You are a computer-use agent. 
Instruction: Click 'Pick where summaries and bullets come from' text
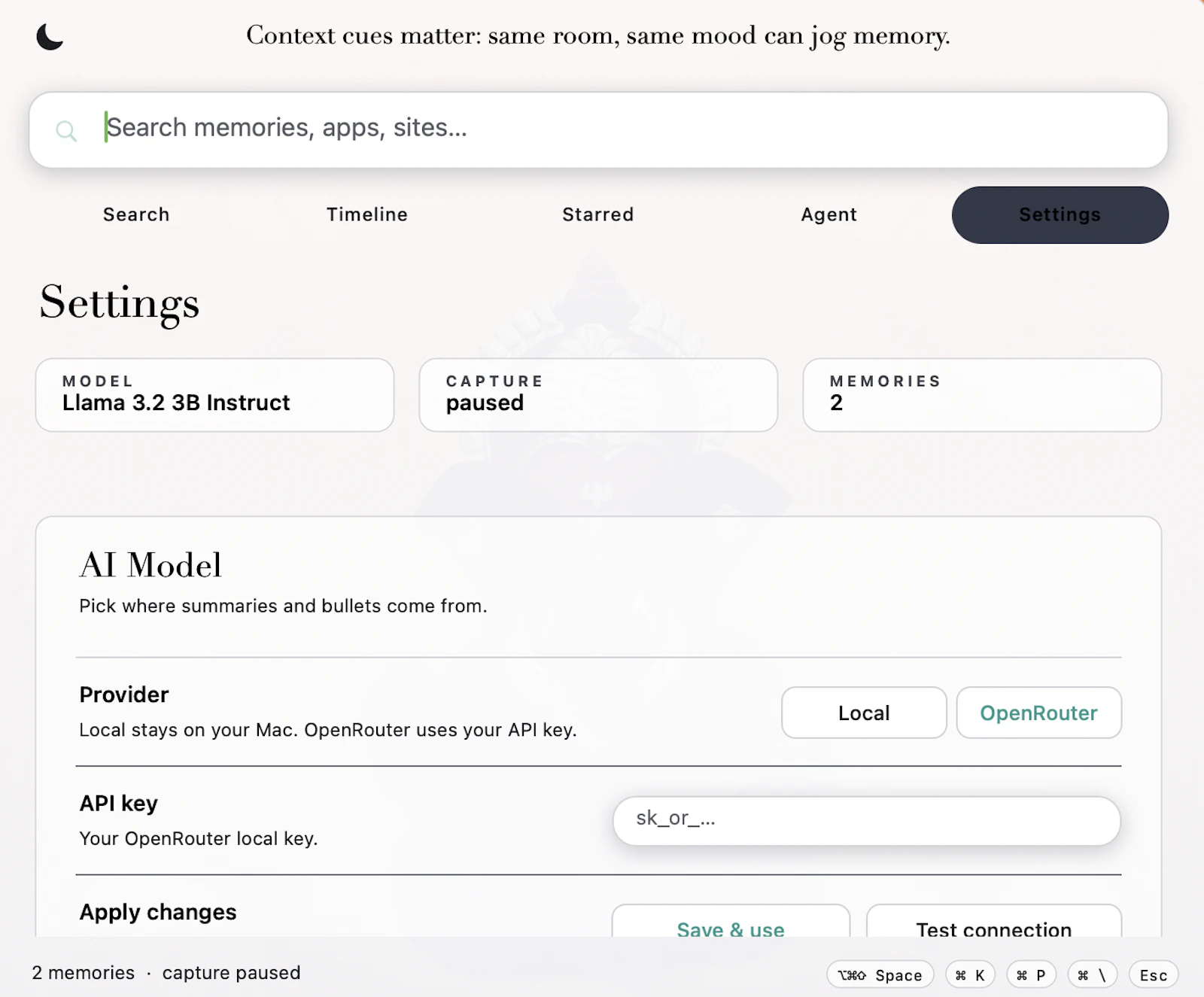(x=283, y=606)
